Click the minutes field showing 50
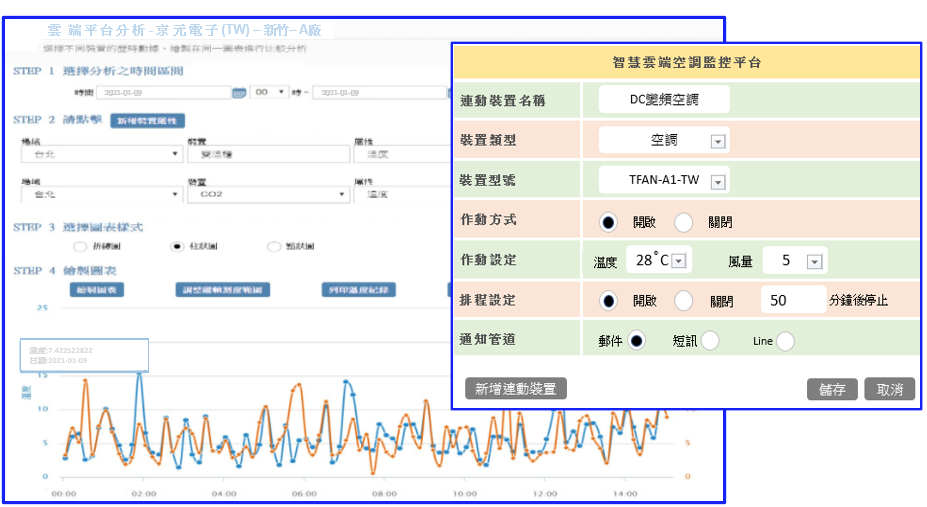Viewport: 927px width, 507px height. pyautogui.click(x=793, y=300)
